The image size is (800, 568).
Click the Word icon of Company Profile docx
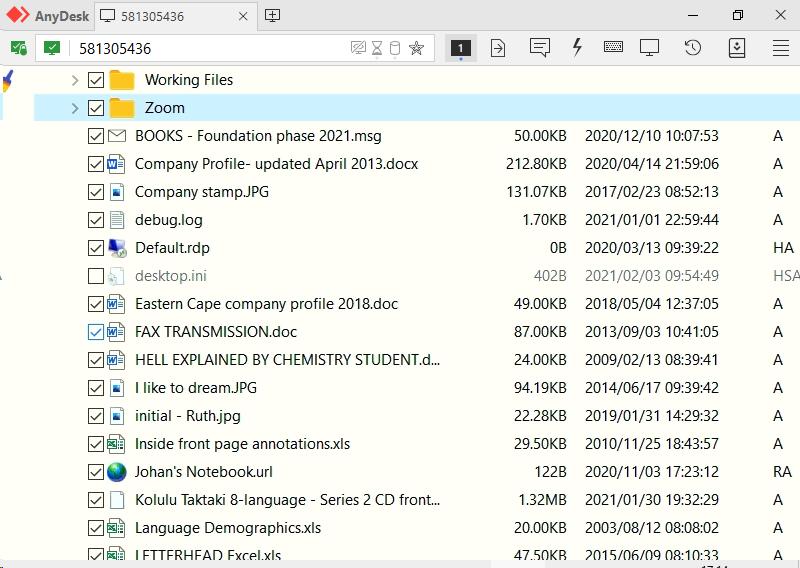116,164
